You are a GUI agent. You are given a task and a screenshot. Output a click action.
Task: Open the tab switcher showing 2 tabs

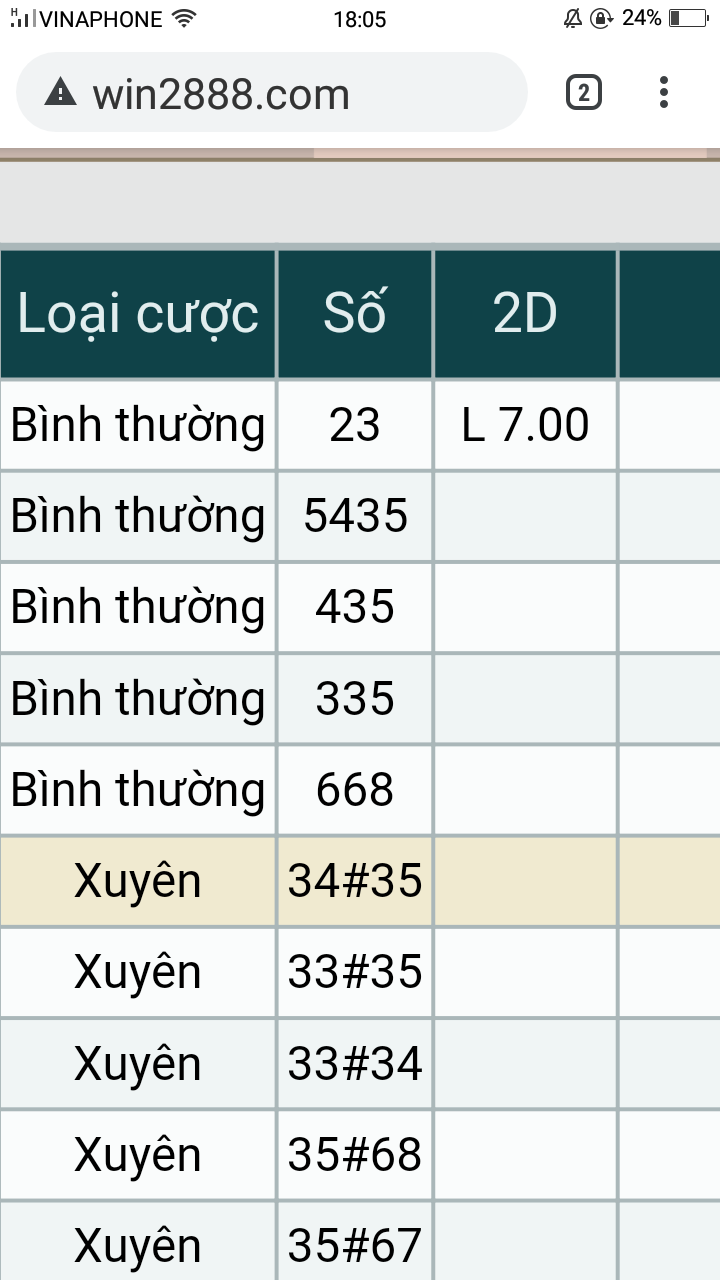click(584, 93)
